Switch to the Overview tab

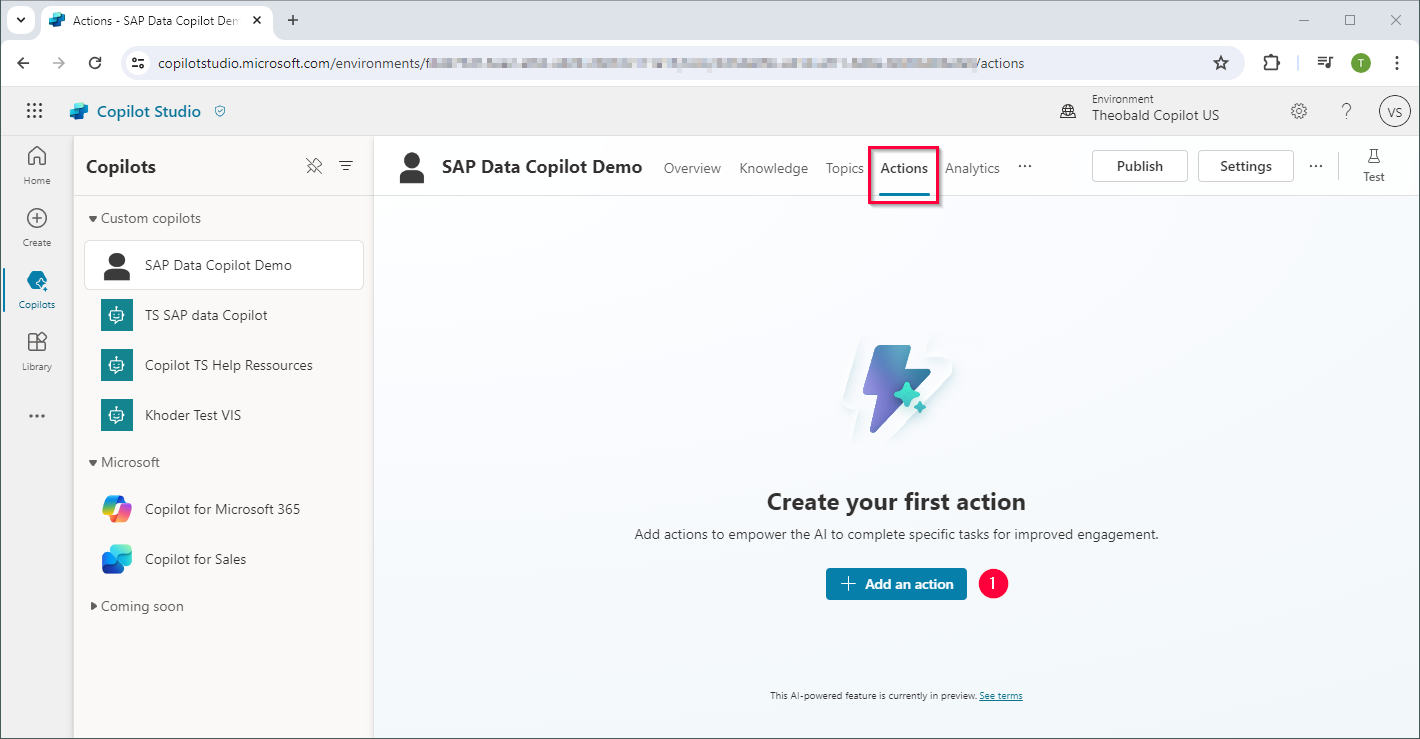pos(692,168)
